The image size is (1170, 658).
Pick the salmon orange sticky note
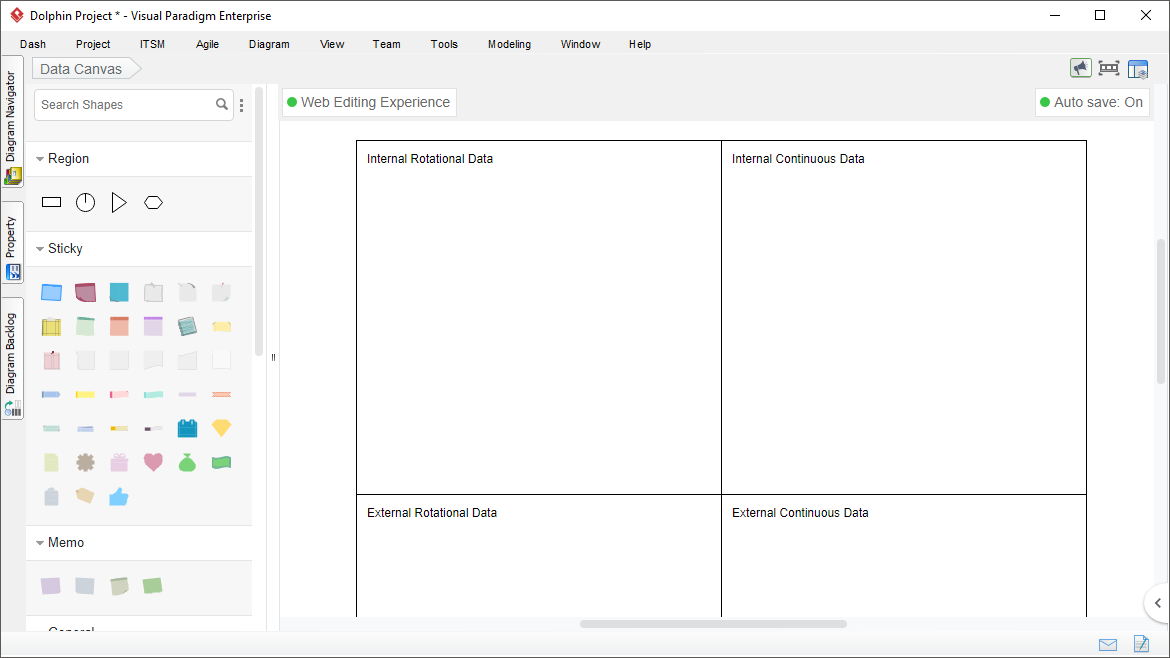click(x=119, y=326)
